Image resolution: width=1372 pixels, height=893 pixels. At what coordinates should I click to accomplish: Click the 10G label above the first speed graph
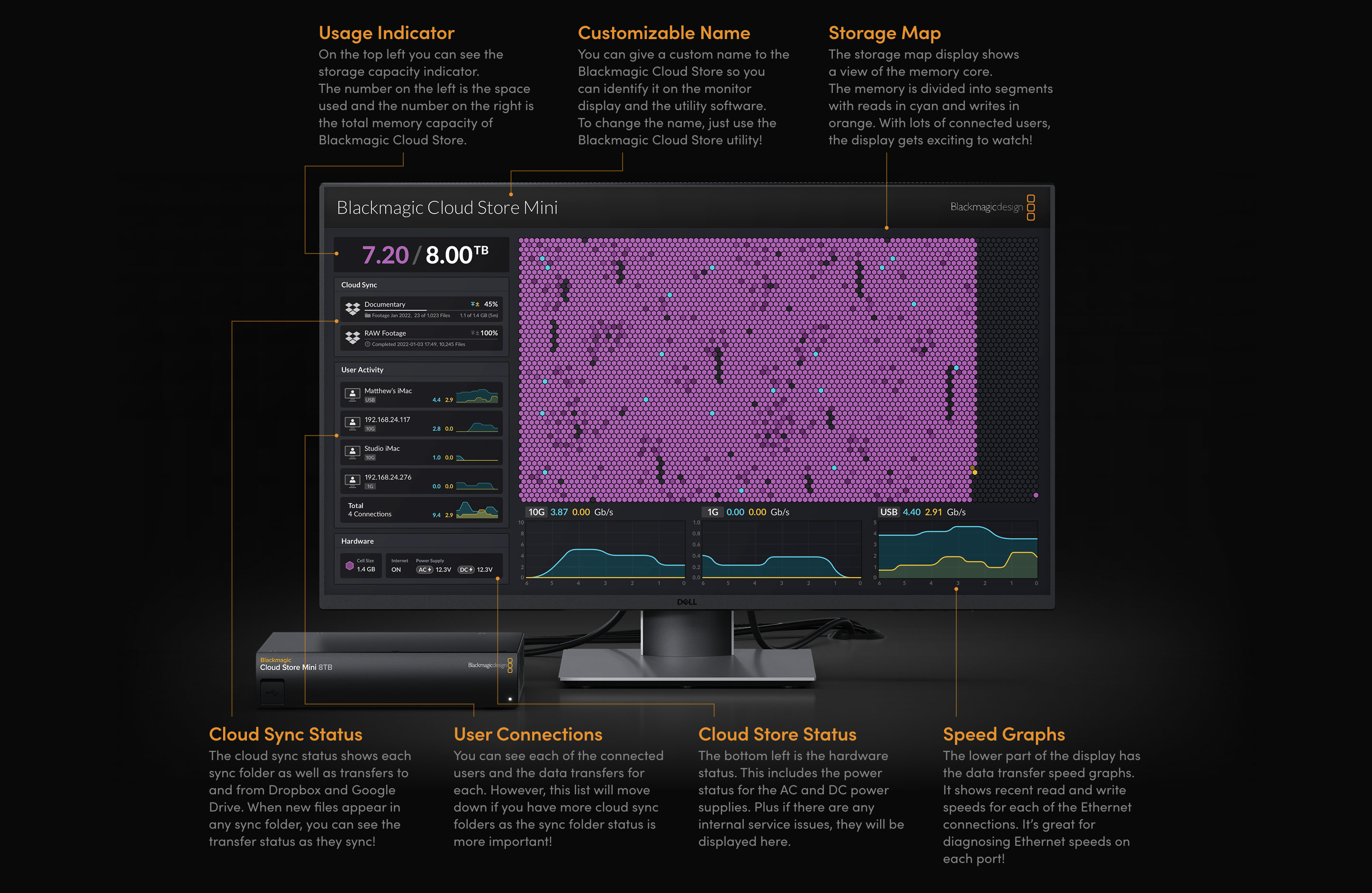536,512
